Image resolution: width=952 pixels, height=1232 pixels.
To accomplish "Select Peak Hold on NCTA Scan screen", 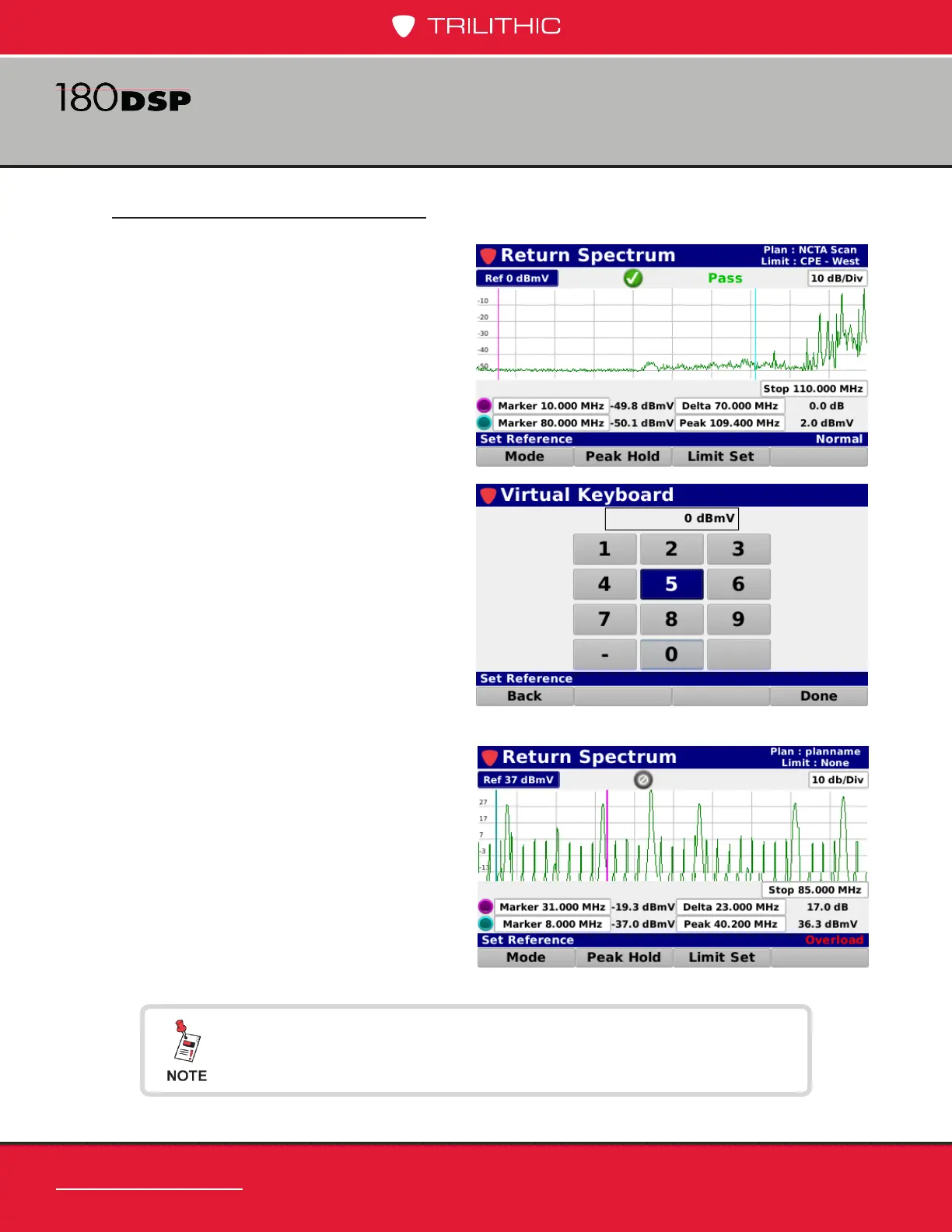I will point(622,457).
